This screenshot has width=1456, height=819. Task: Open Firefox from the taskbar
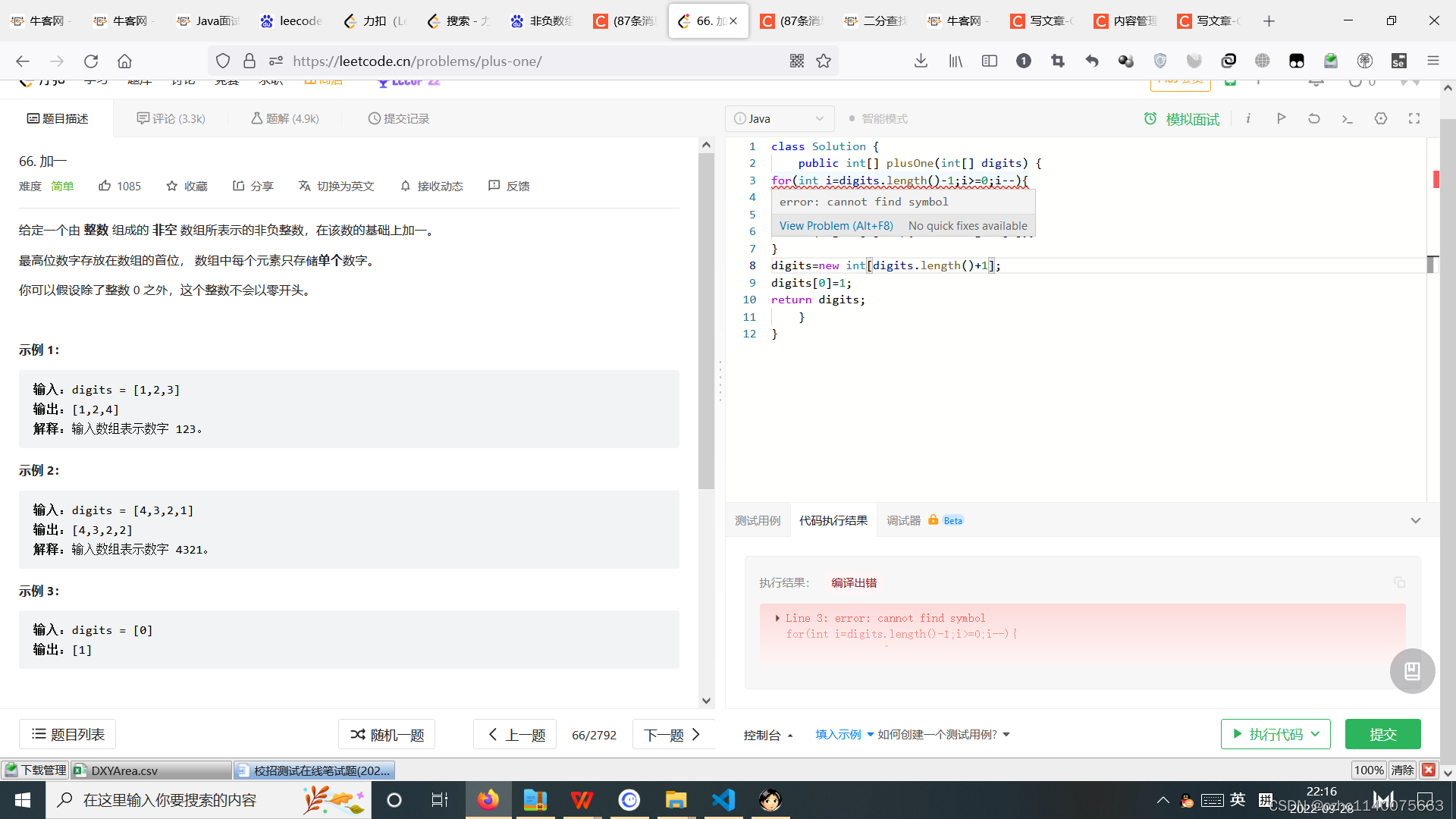[x=488, y=800]
